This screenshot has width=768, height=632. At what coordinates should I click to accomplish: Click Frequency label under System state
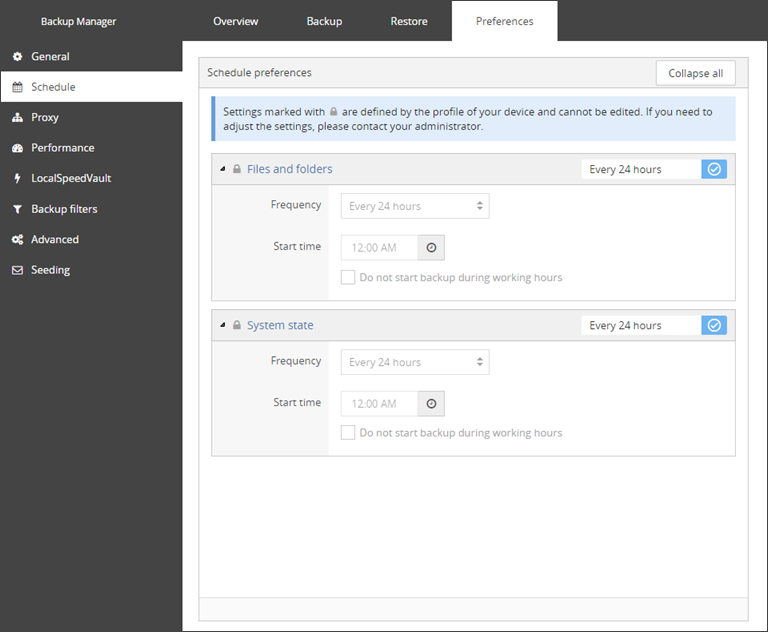coord(296,361)
